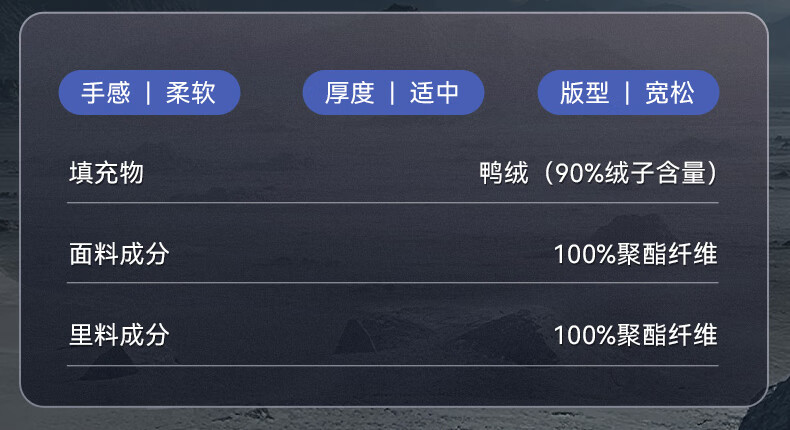This screenshot has width=790, height=430.
Task: Click the word 手感 in the first pill
Action: [106, 93]
